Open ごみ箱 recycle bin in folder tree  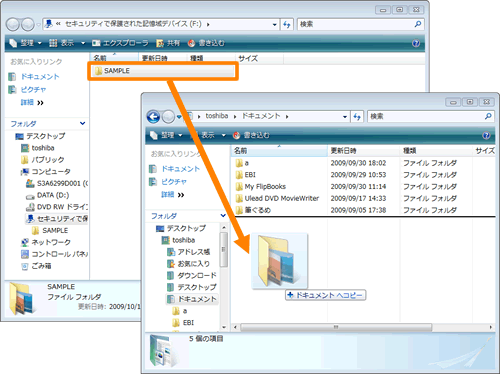[x=36, y=266]
